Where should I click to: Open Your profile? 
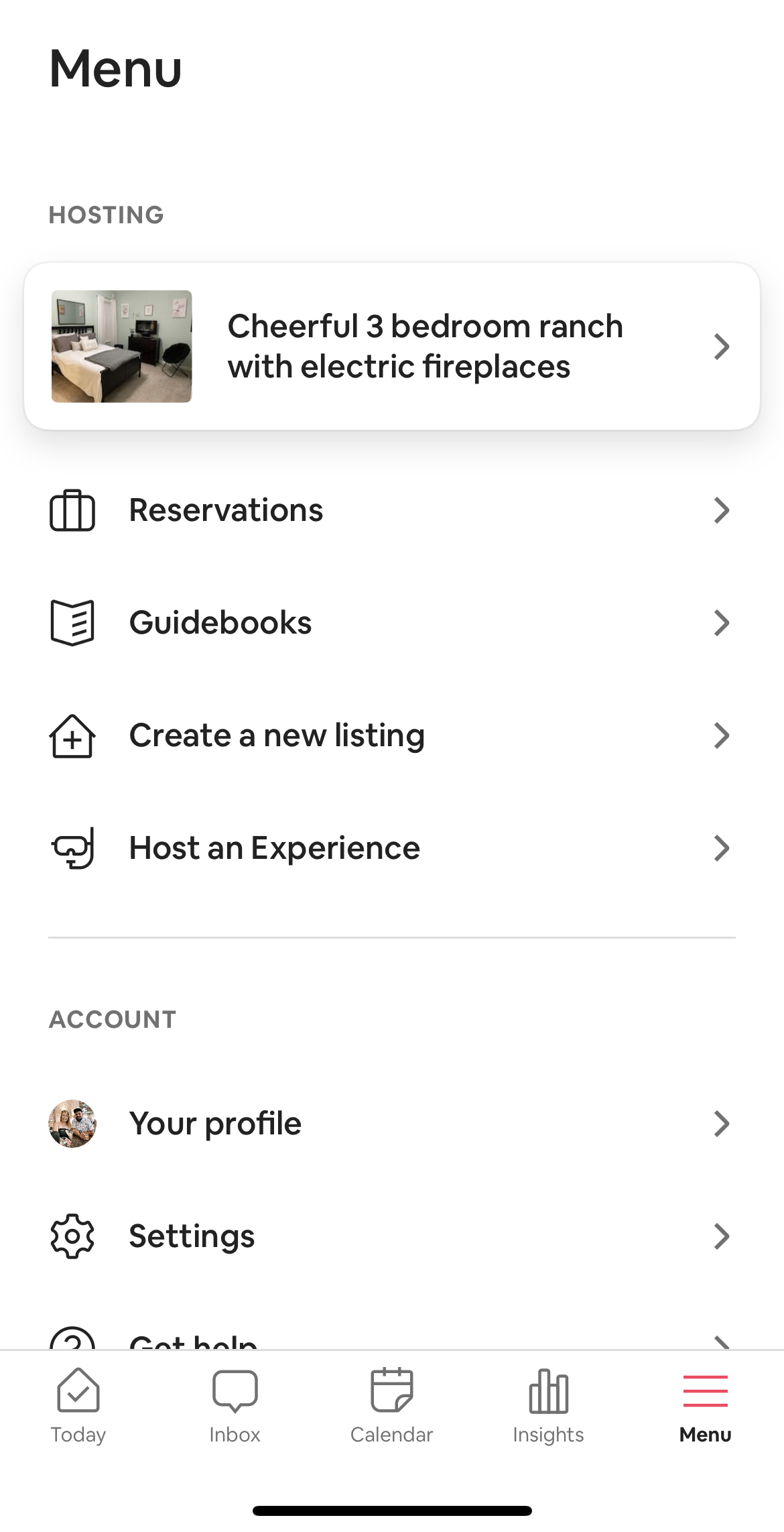click(x=215, y=1123)
